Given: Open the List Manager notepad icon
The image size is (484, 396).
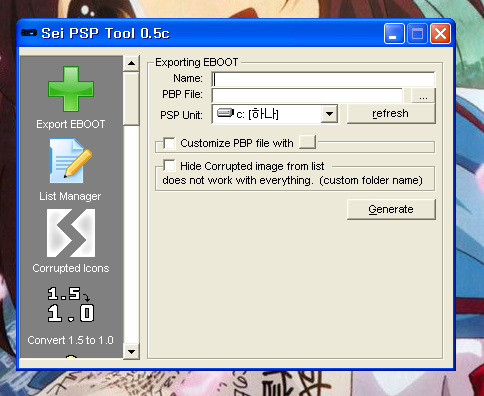Looking at the screenshot, I should coord(71,161).
